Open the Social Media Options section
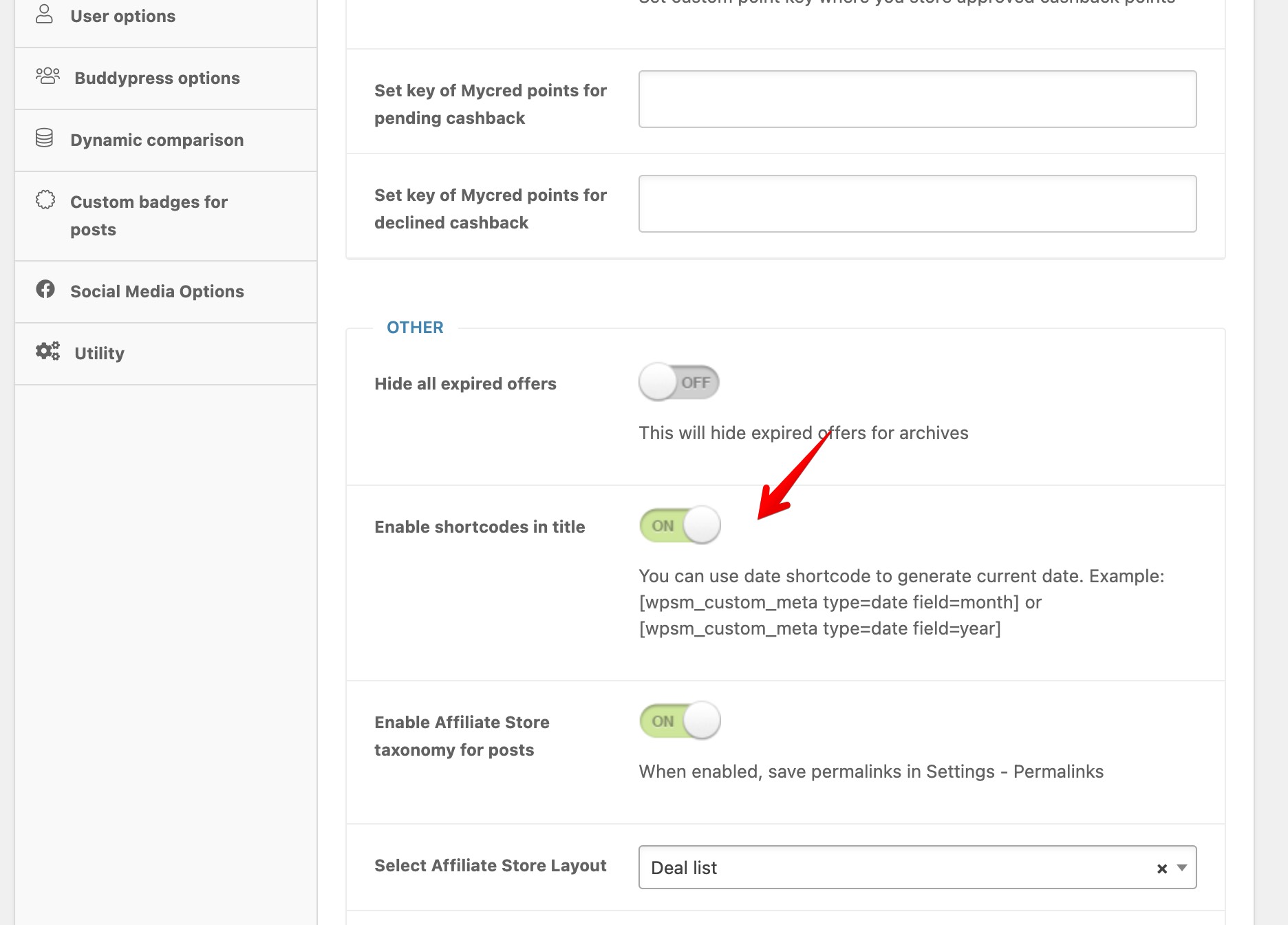This screenshot has width=1288, height=925. click(x=156, y=291)
